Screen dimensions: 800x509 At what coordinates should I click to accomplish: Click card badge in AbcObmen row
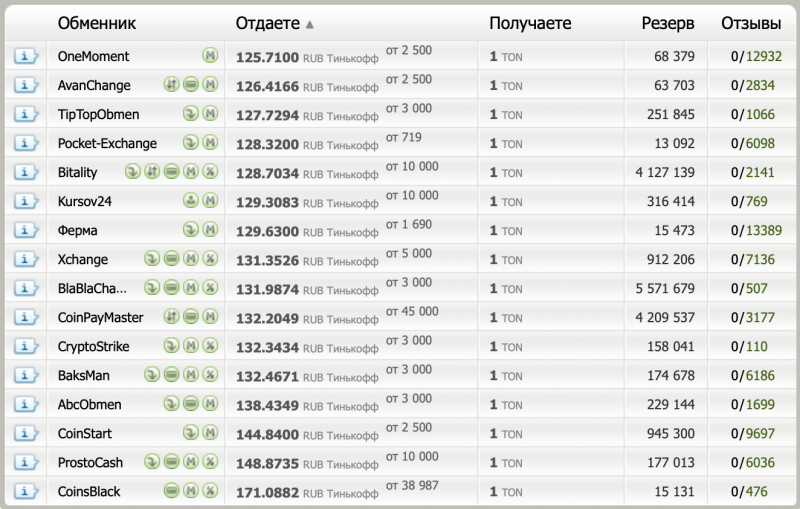pyautogui.click(x=191, y=403)
